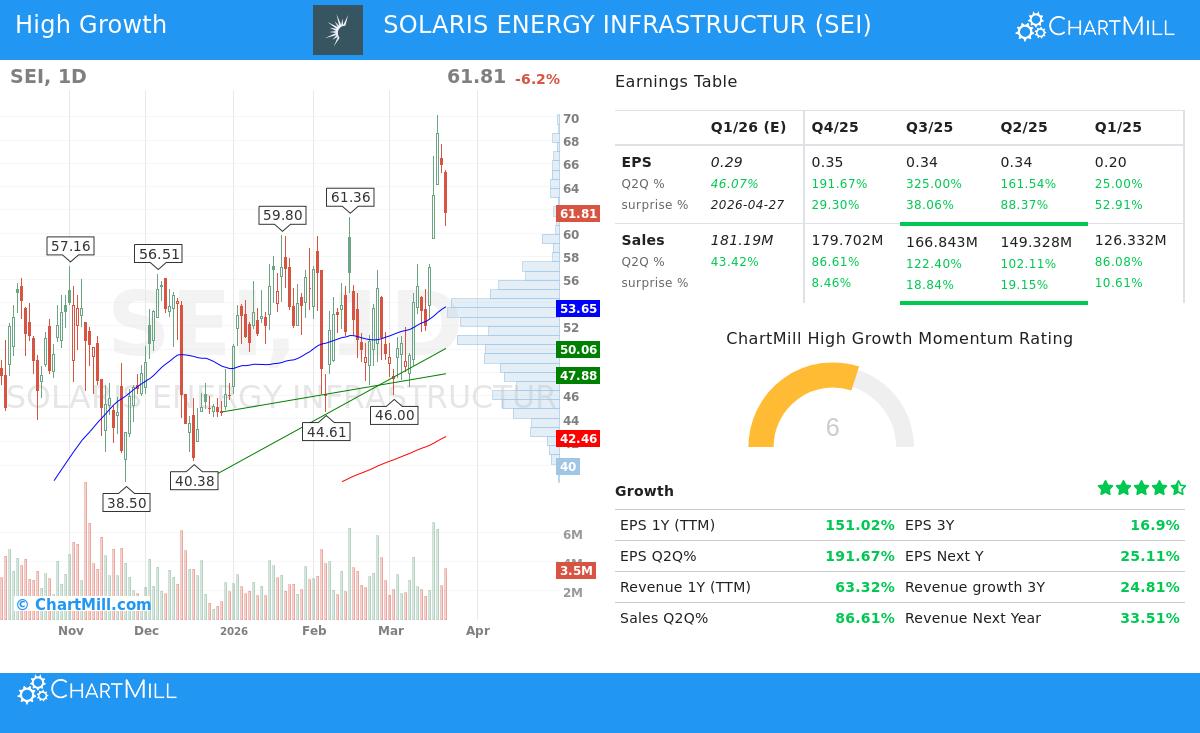Click the SEI company logo in the header
Viewport: 1200px width, 733px height.
point(337,25)
